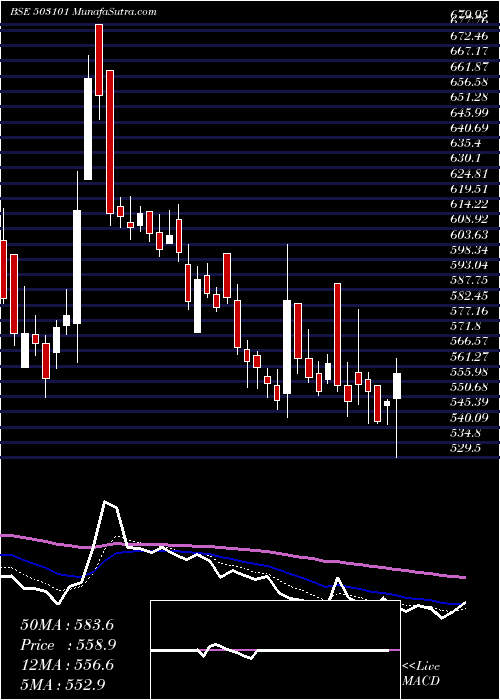This screenshot has height=700, width=500.
Task: Click the 667.17 price axis label
Action: point(469,49)
